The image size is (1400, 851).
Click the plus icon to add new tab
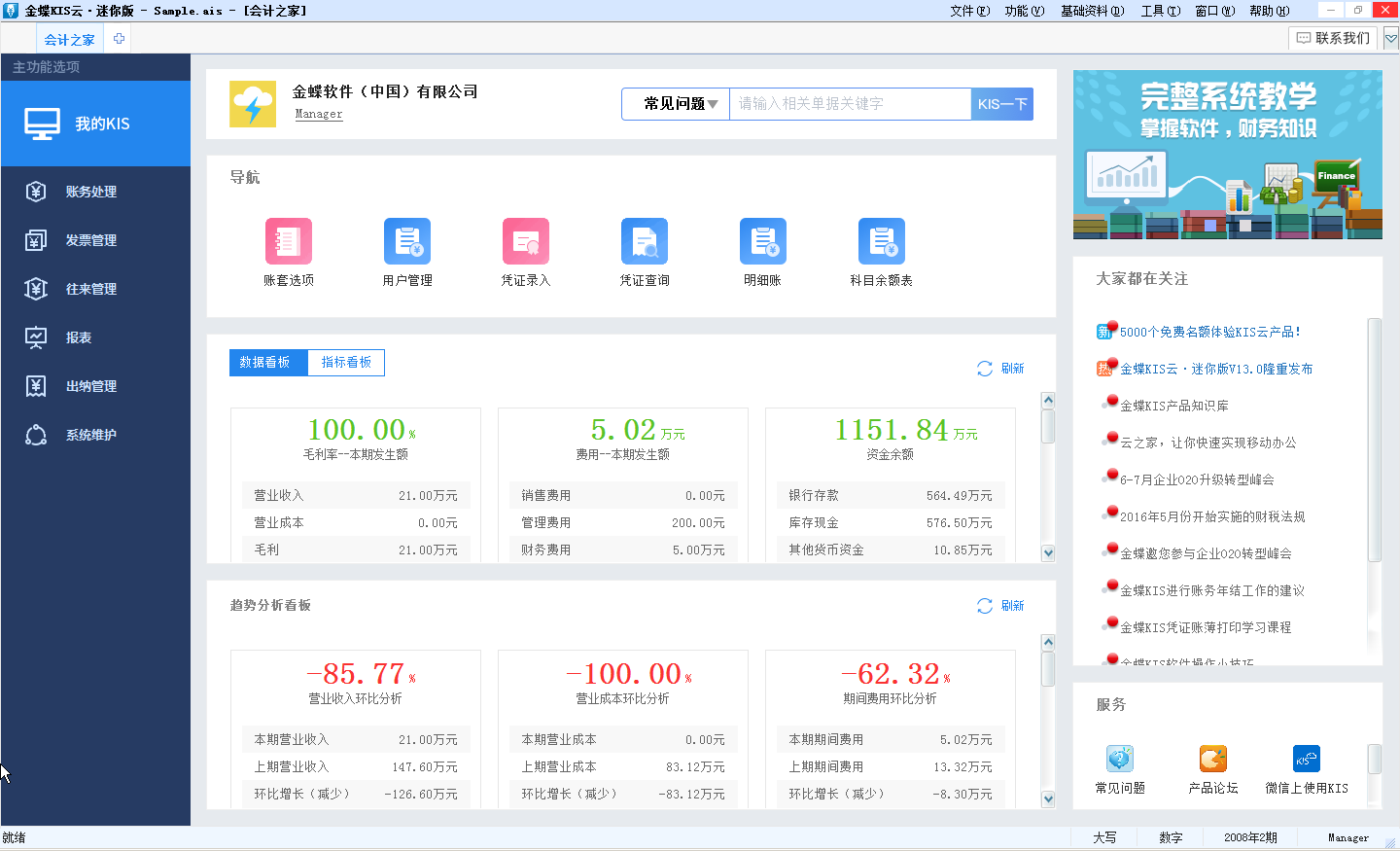tap(119, 39)
